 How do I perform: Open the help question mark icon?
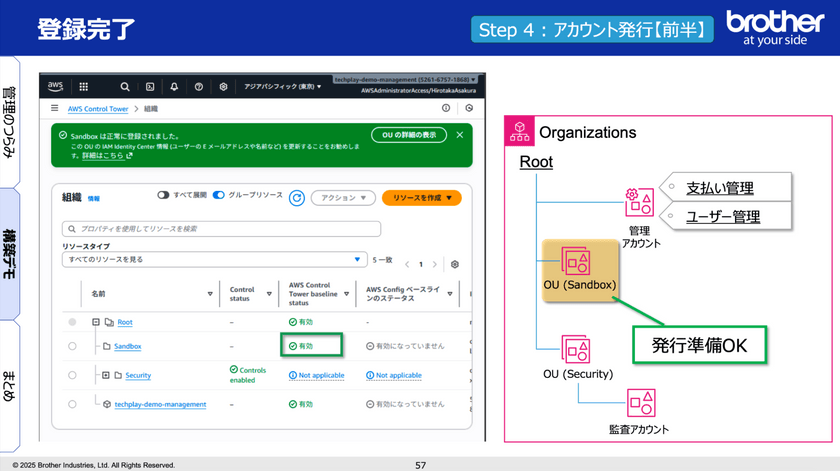[199, 87]
